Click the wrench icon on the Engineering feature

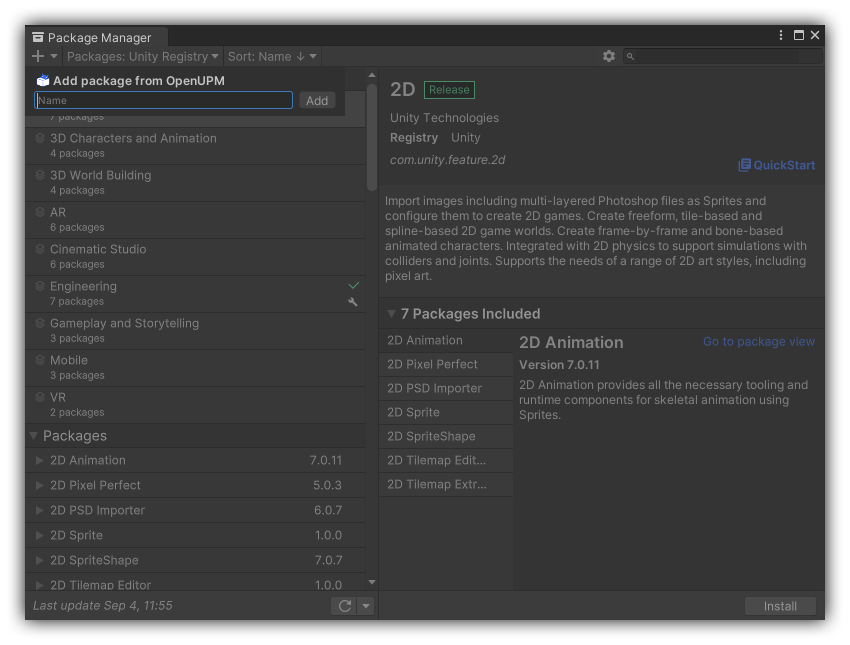coord(353,299)
